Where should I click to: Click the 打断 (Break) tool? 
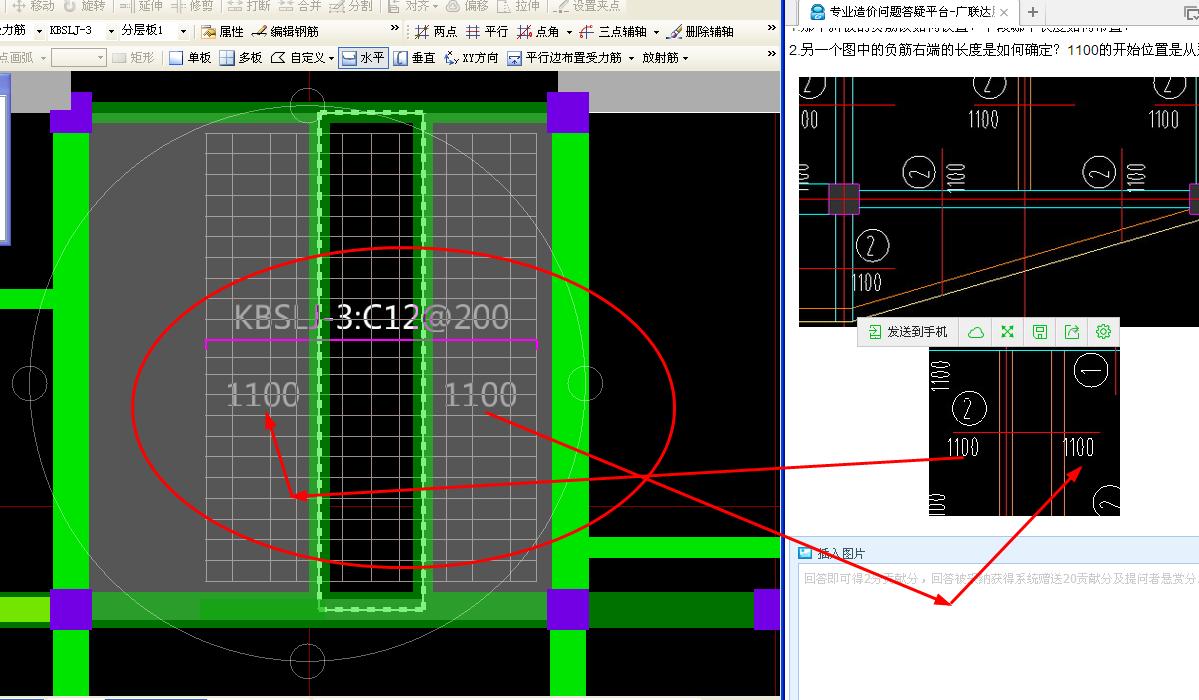click(249, 6)
